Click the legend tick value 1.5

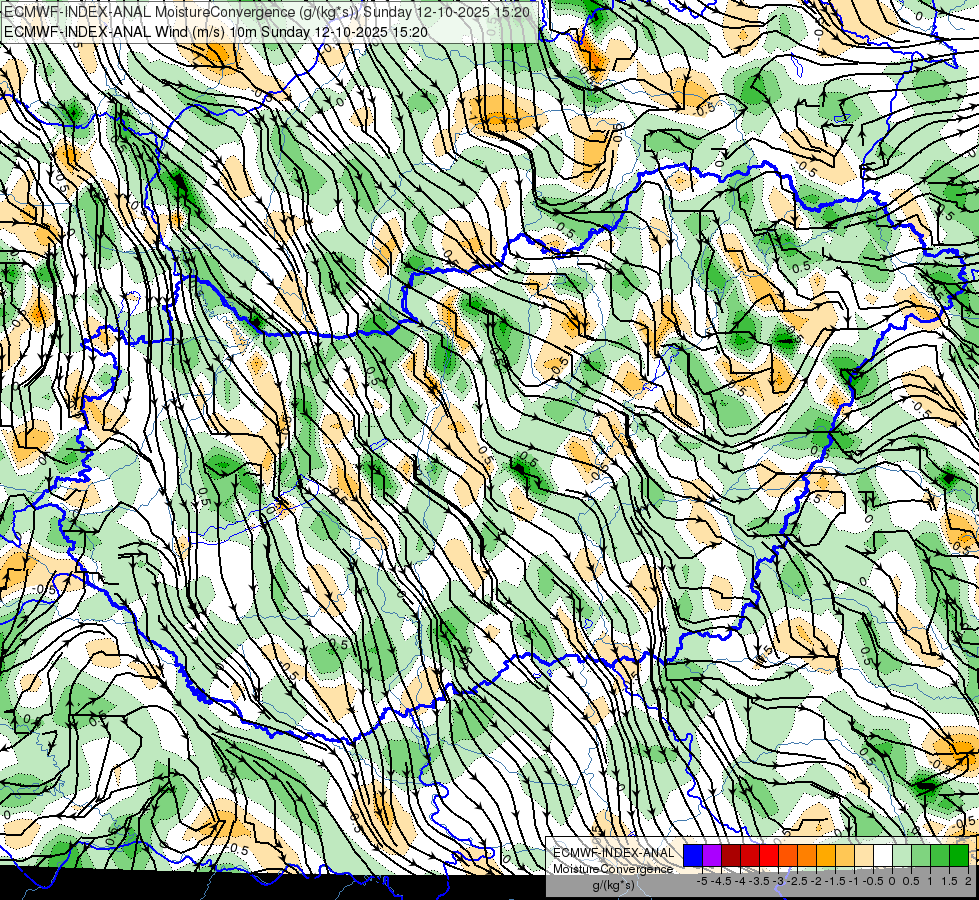[x=950, y=881]
